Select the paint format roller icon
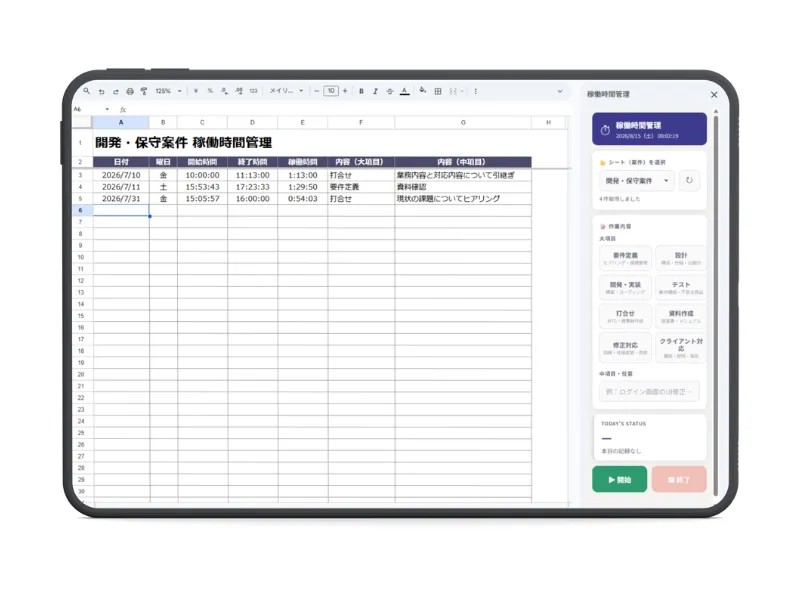The width and height of the screenshot is (800, 600). click(144, 91)
